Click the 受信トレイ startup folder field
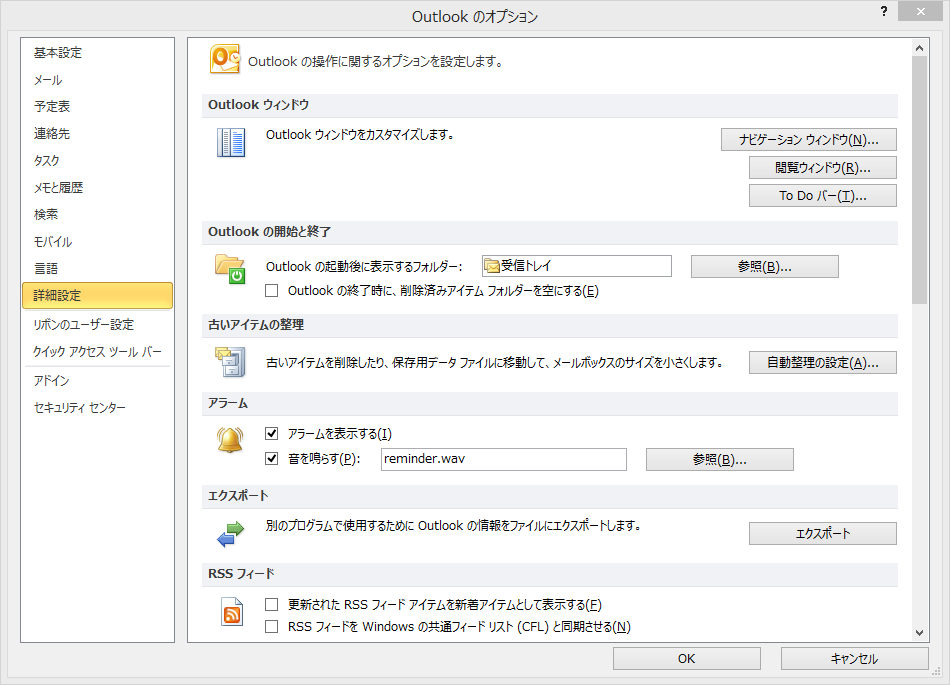 point(577,266)
